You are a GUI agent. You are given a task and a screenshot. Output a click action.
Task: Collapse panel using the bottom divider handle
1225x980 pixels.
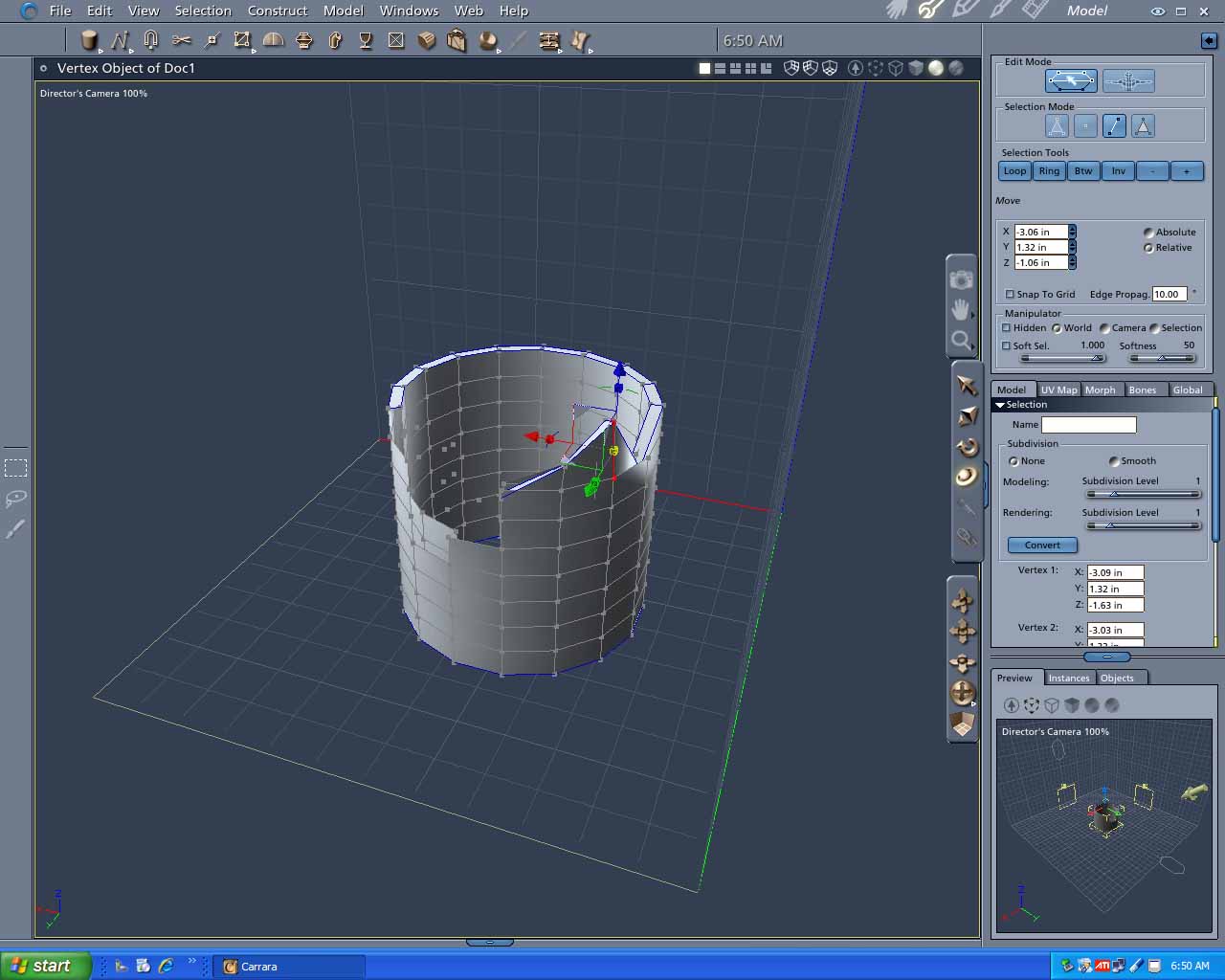[489, 943]
